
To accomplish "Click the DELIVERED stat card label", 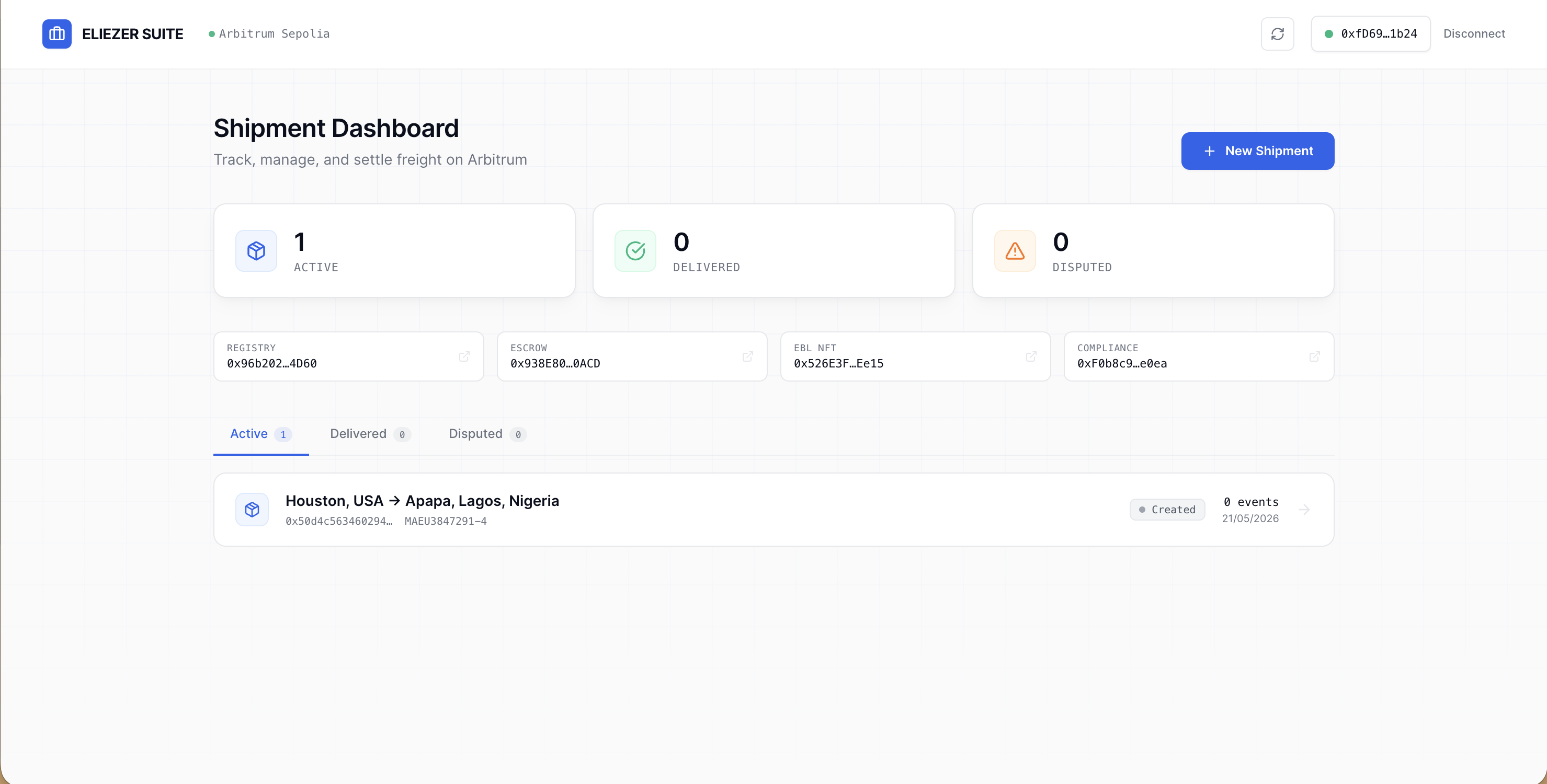I will (x=706, y=267).
